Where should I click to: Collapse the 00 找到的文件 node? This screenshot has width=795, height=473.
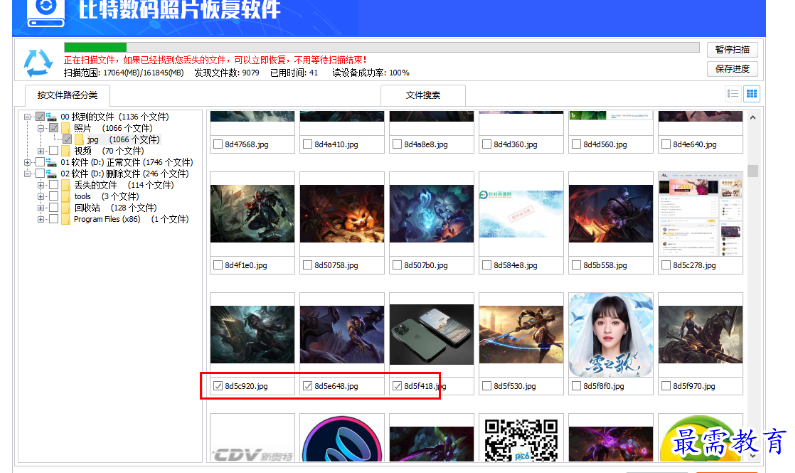coord(27,117)
